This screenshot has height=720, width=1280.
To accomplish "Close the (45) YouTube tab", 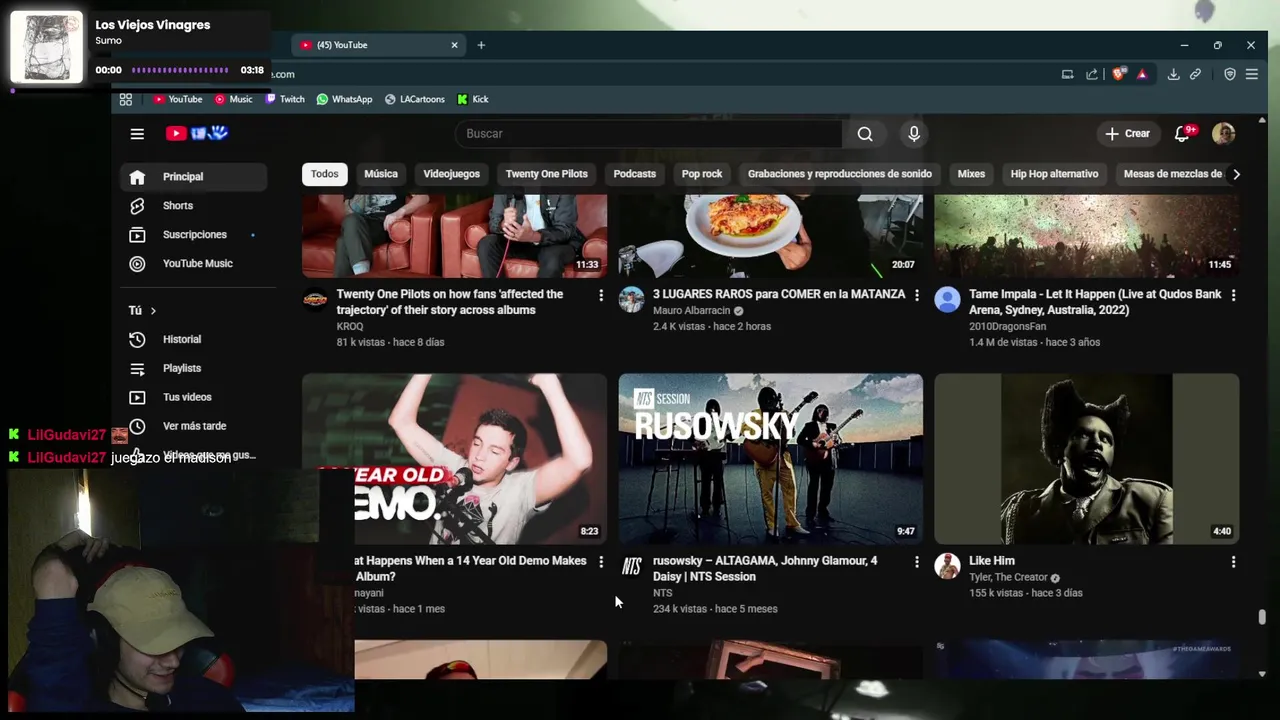I will tap(454, 45).
